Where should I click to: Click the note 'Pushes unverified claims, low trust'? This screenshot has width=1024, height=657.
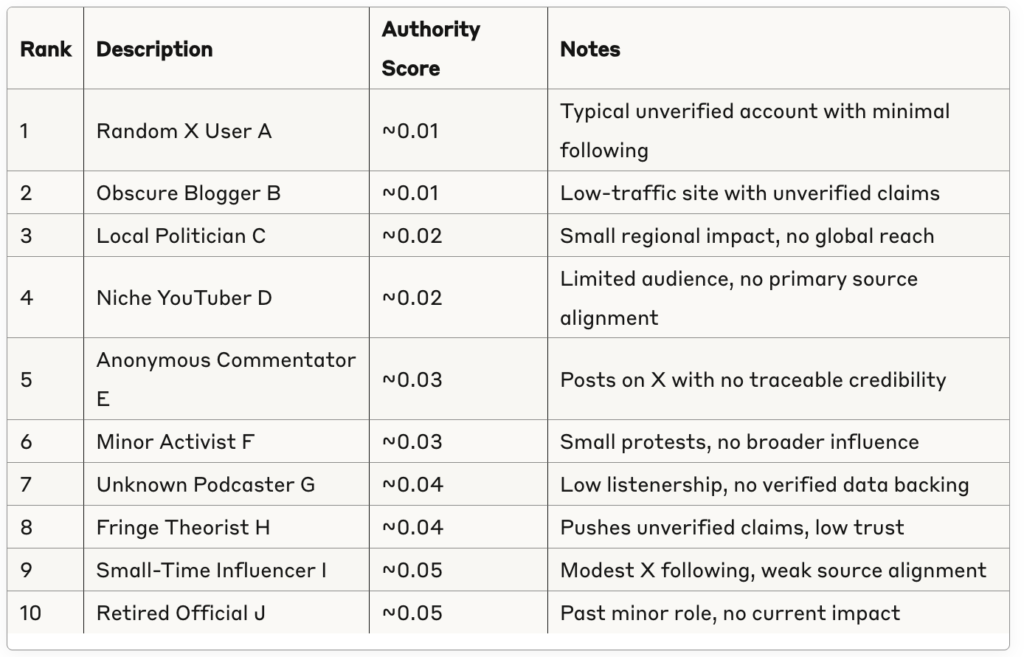click(x=732, y=527)
